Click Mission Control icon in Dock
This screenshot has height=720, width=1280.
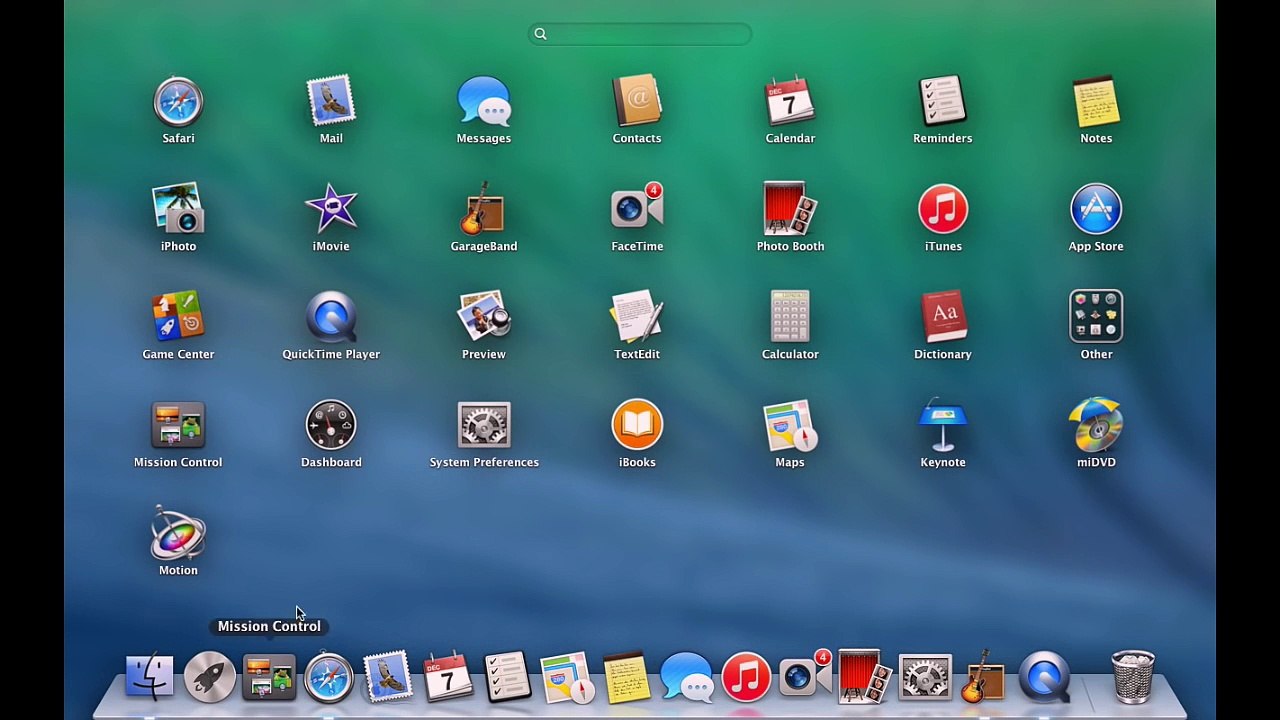(x=269, y=677)
